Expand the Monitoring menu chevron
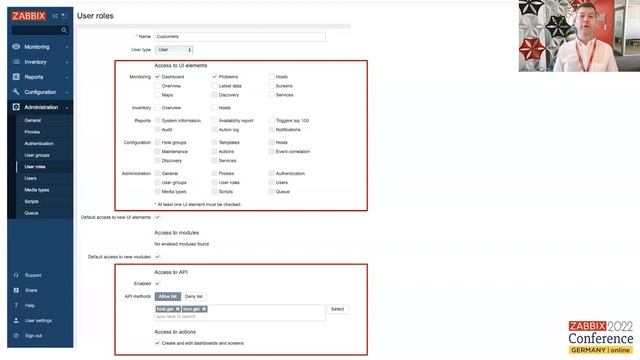The width and height of the screenshot is (640, 360). (x=67, y=47)
